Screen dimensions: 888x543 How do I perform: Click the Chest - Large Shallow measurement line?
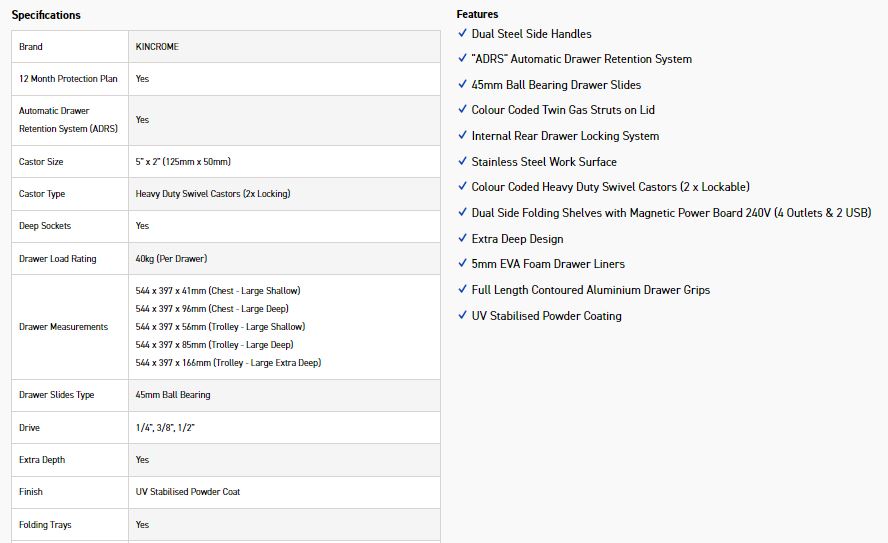point(217,291)
